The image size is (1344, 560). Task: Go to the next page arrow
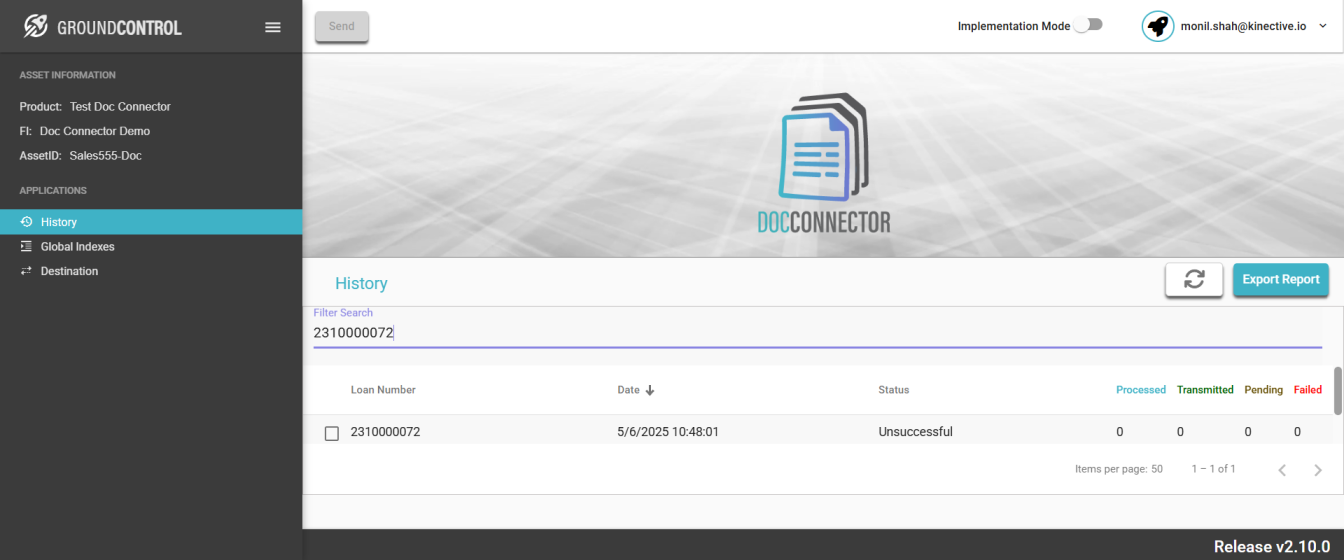pyautogui.click(x=1318, y=470)
